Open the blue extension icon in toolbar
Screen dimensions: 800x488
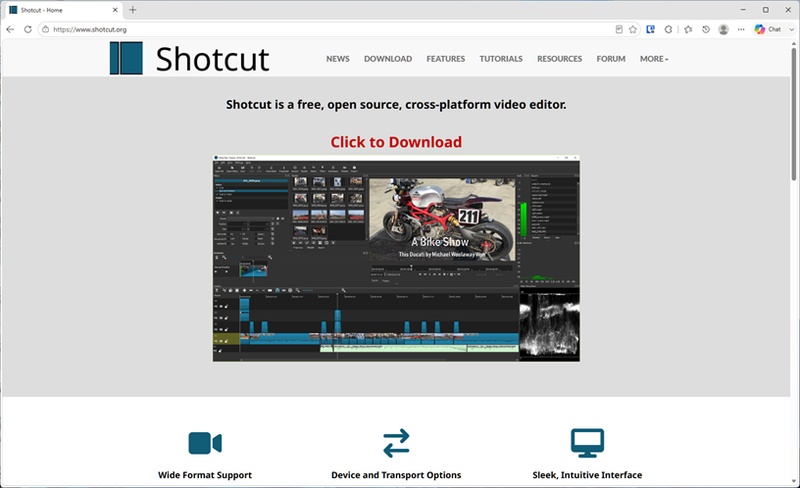point(651,29)
